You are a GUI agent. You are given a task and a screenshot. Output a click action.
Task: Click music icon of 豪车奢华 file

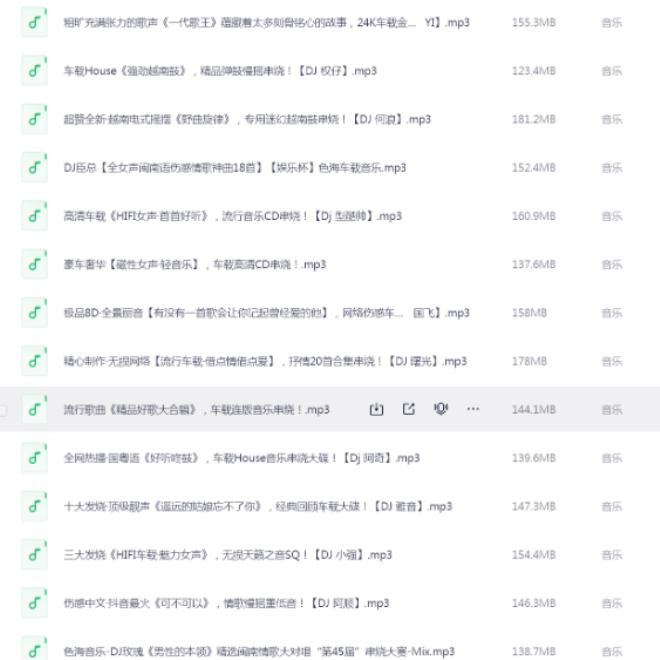(x=35, y=264)
